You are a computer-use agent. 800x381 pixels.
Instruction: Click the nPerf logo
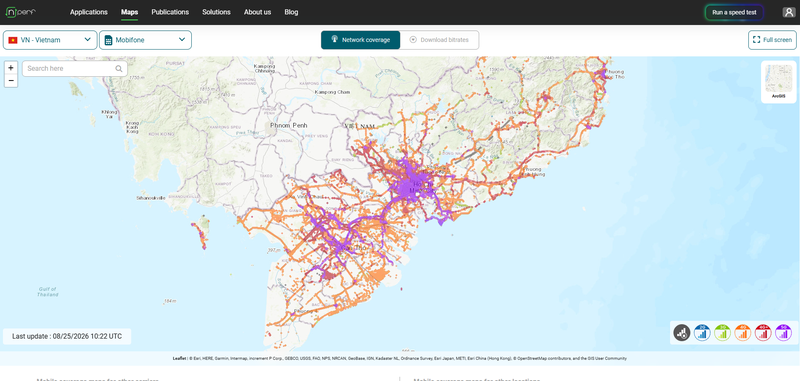tap(20, 12)
